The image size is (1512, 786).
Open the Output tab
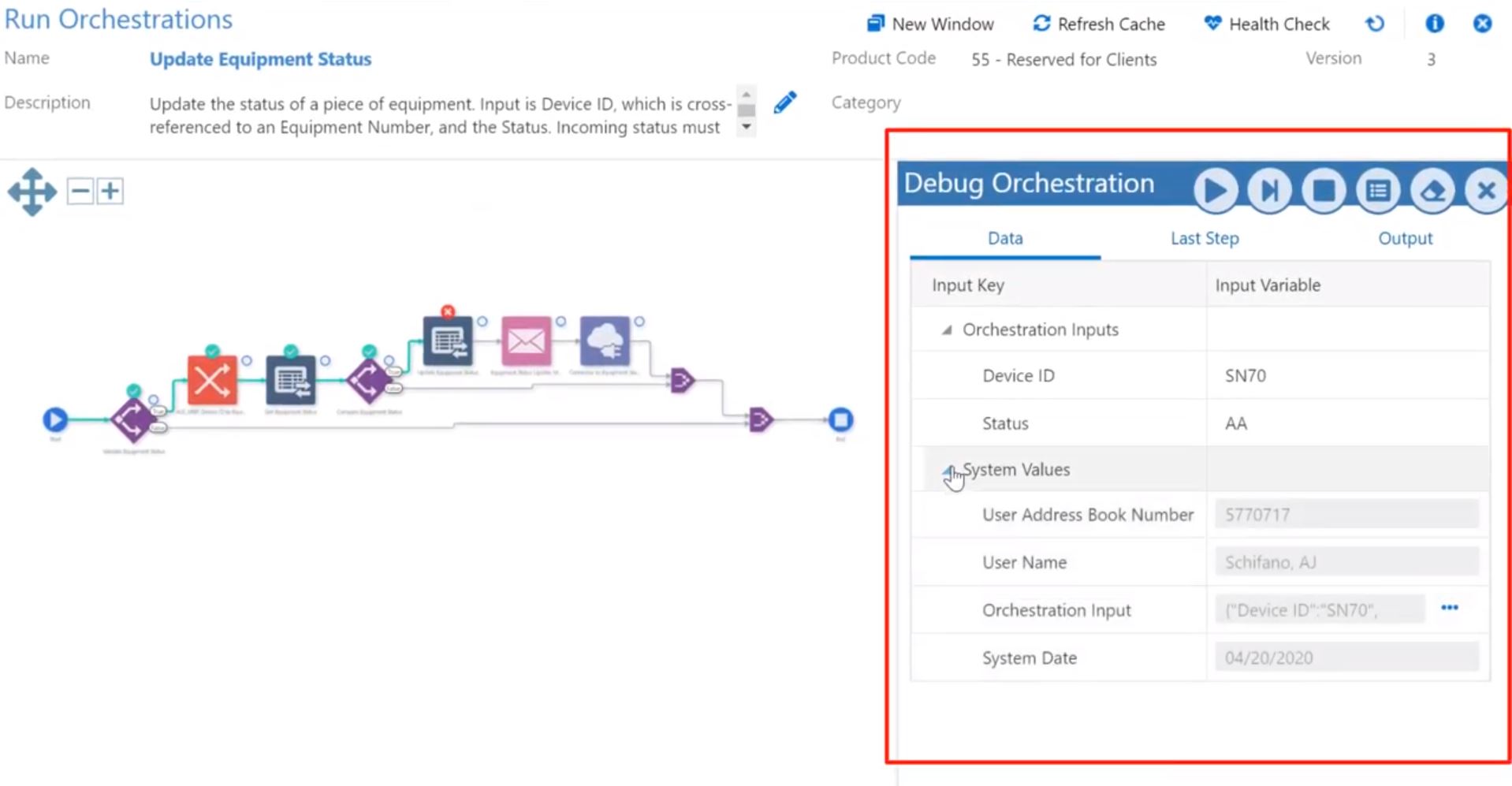click(1405, 238)
